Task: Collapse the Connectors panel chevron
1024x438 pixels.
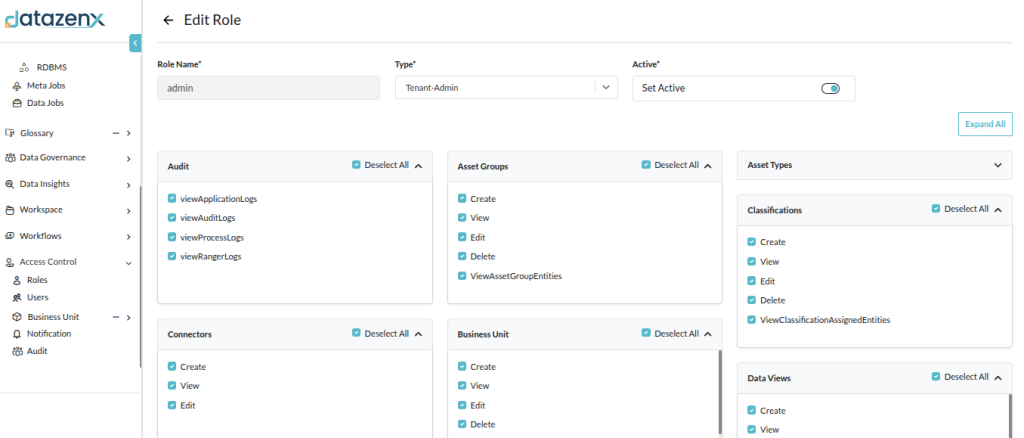Action: tap(419, 334)
